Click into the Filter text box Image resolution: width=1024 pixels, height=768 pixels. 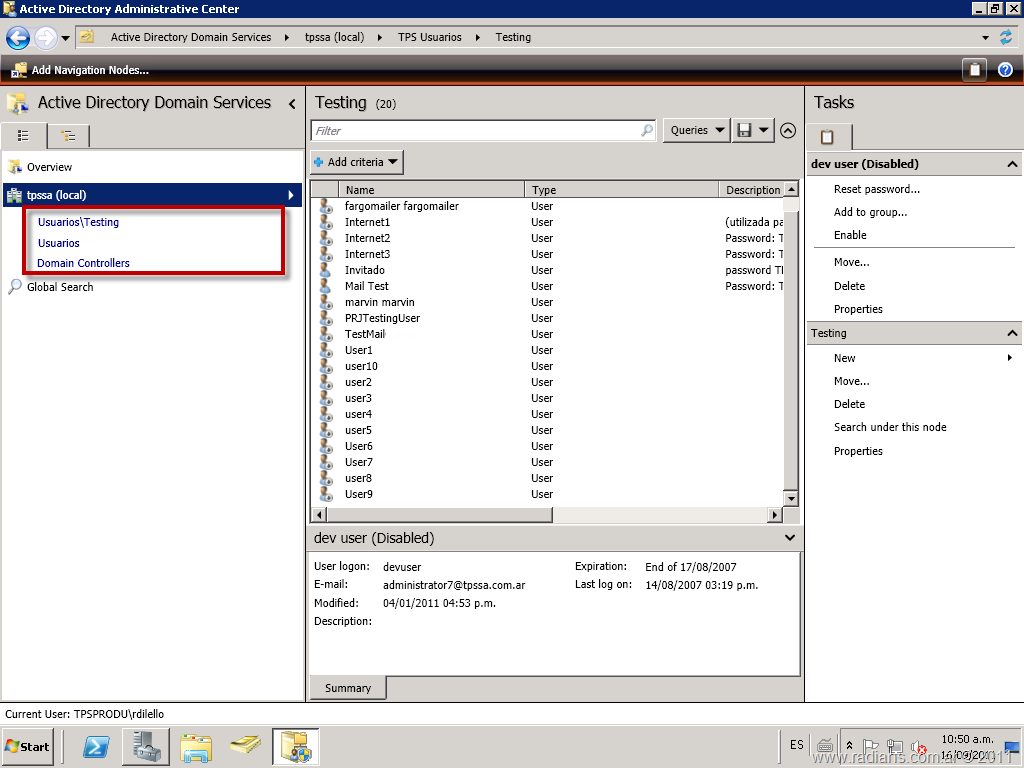(475, 131)
